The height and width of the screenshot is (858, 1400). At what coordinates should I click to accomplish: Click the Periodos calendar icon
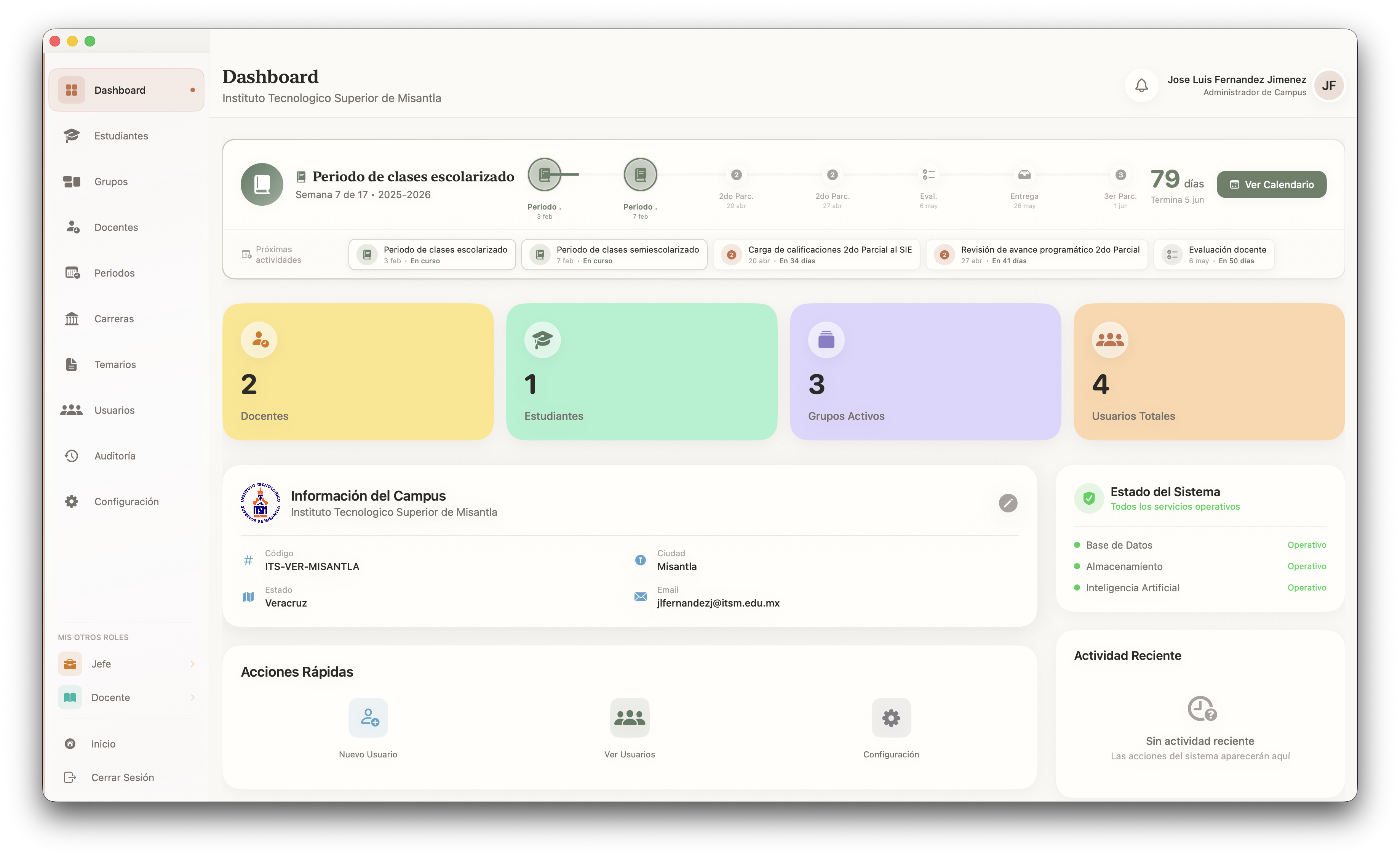click(72, 273)
